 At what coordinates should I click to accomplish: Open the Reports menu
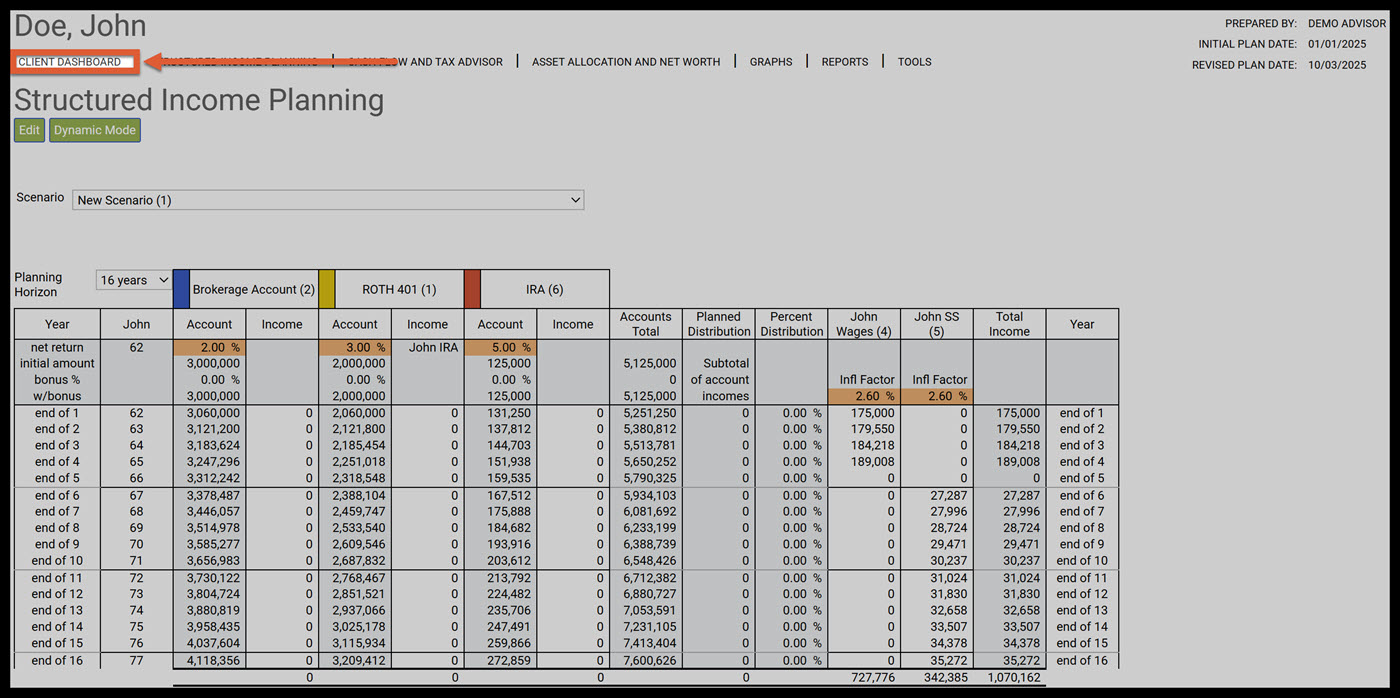pos(845,62)
